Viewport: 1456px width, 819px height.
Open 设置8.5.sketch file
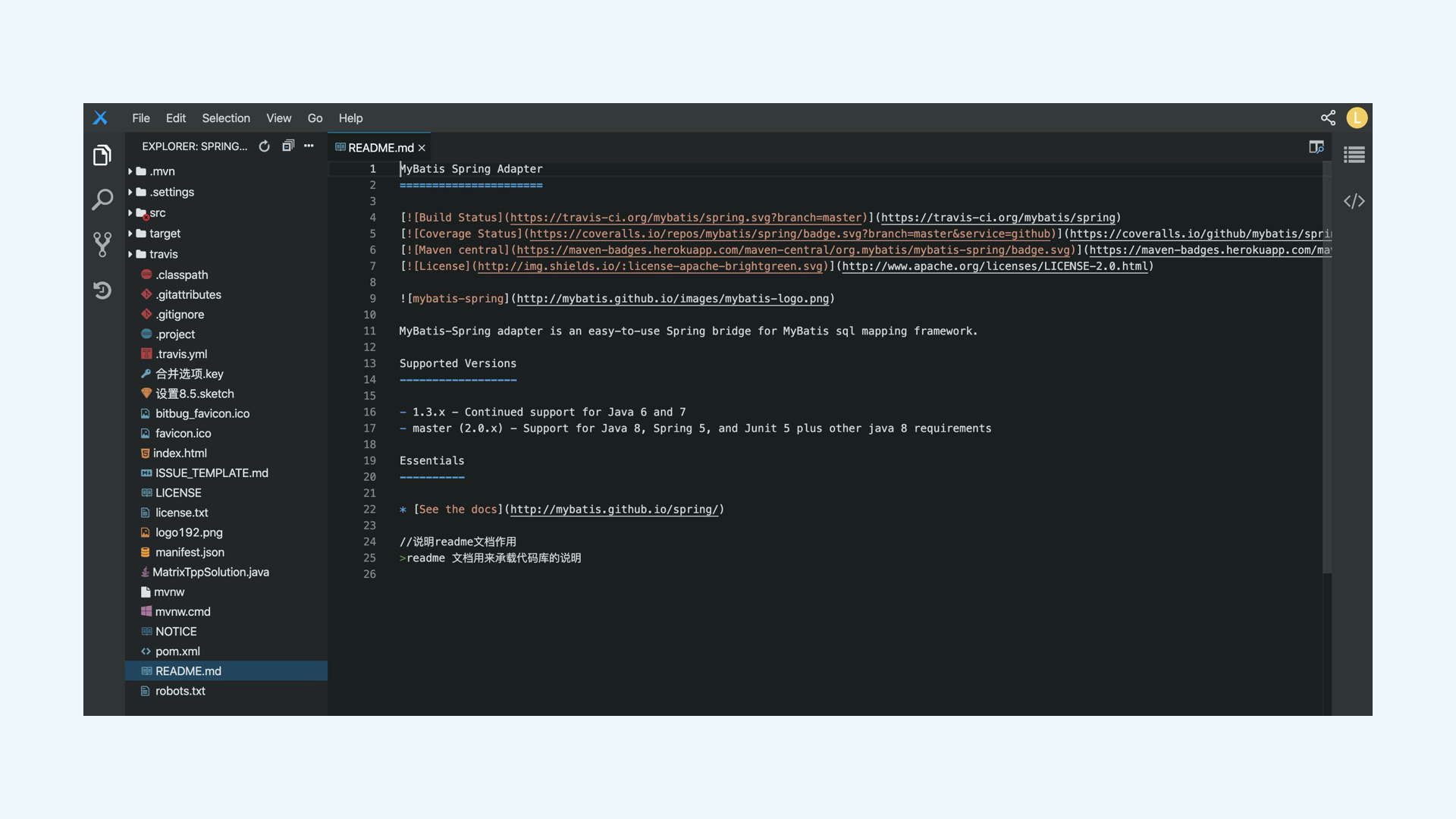(x=226, y=394)
